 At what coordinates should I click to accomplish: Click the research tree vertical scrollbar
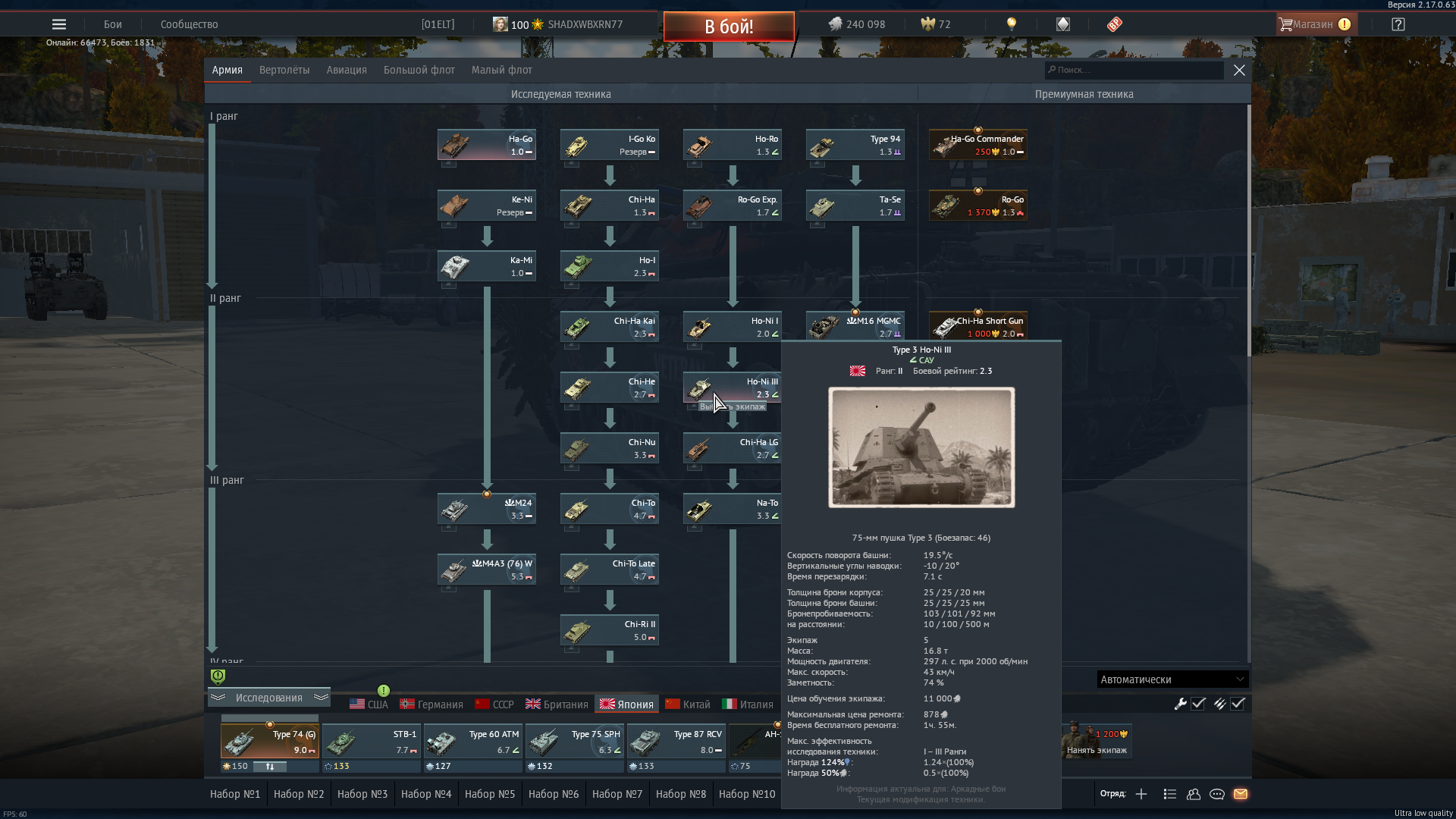1249,231
